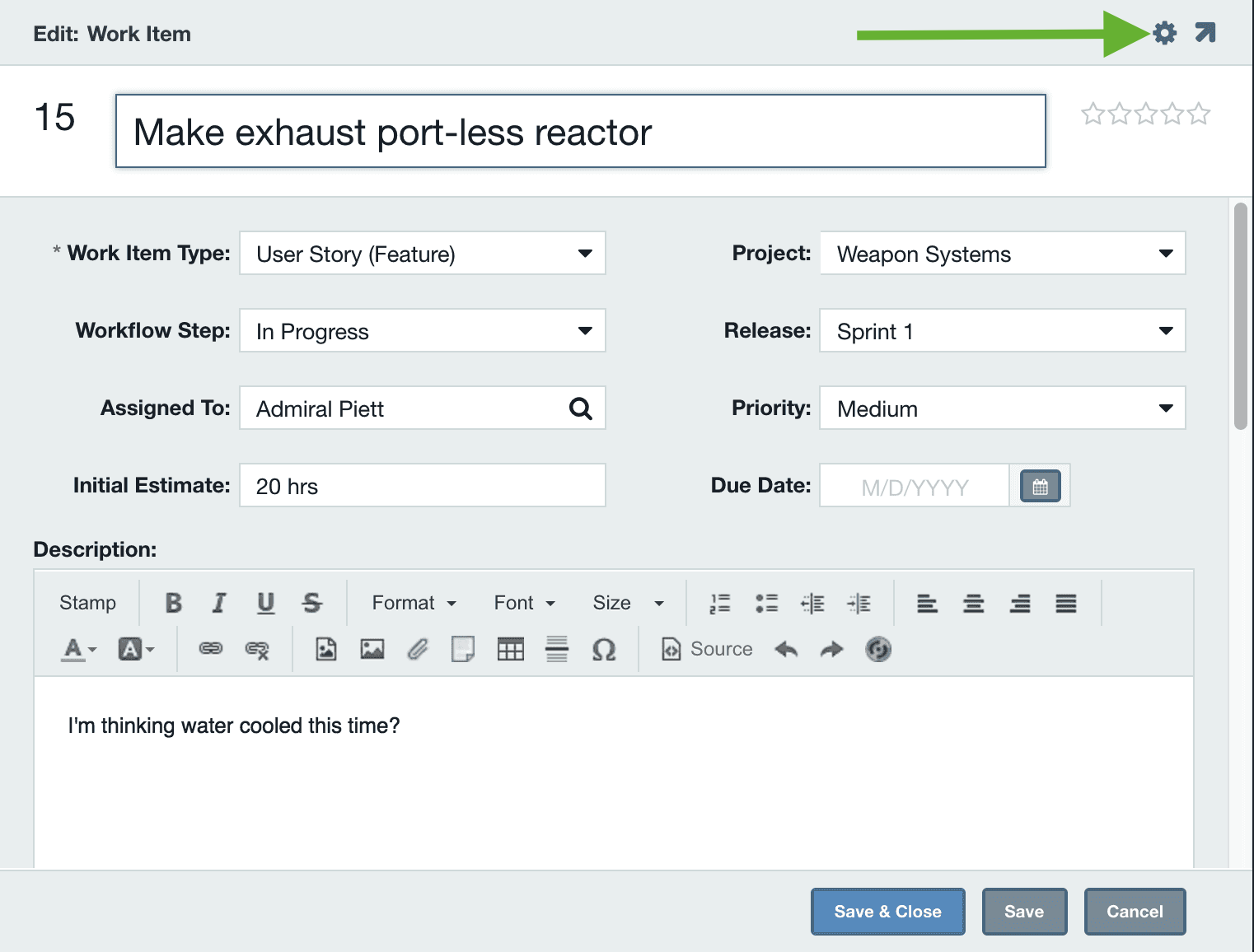Cancel editing the work item
The width and height of the screenshot is (1254, 952).
point(1135,912)
